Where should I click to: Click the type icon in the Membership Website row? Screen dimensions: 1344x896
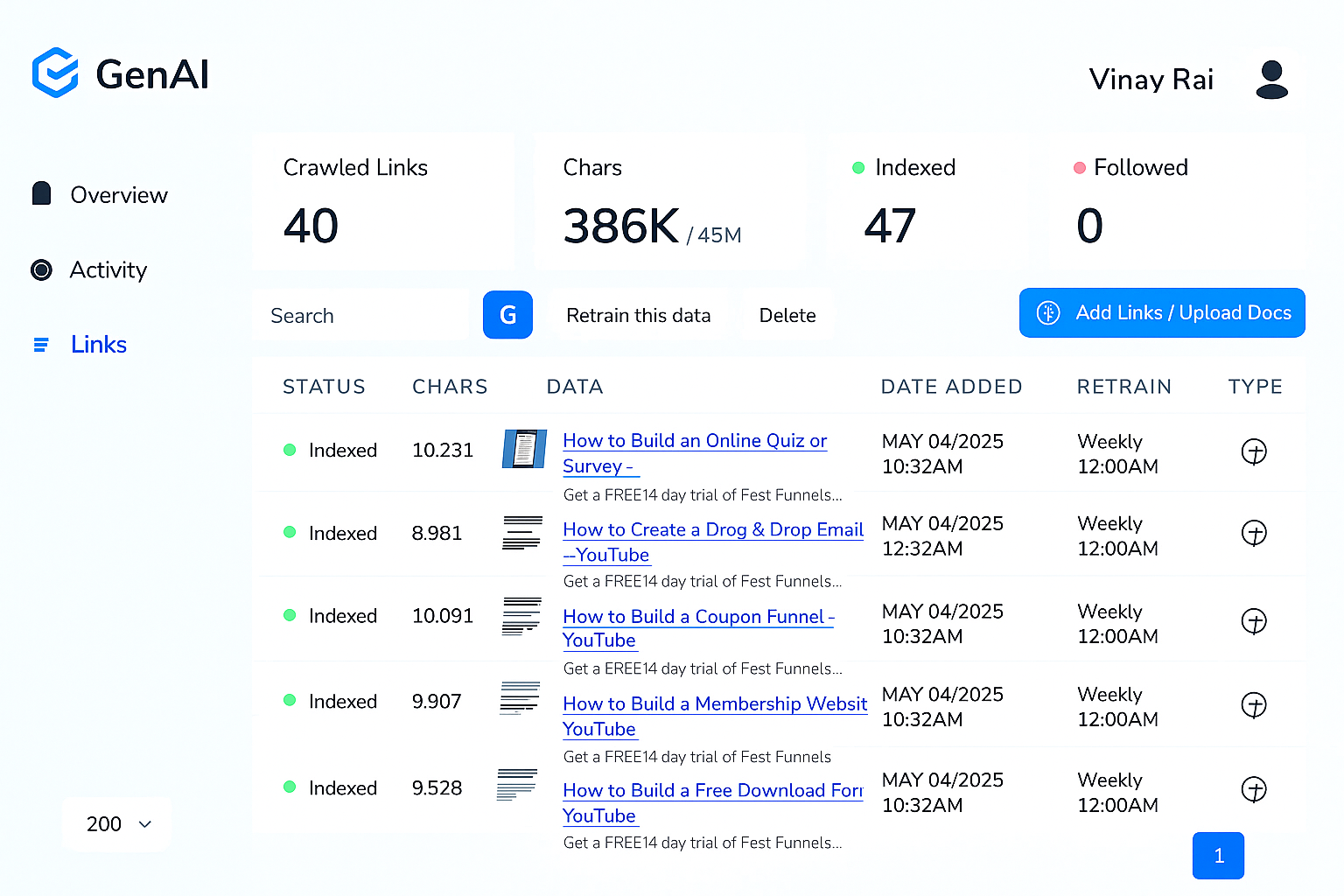pos(1254,705)
